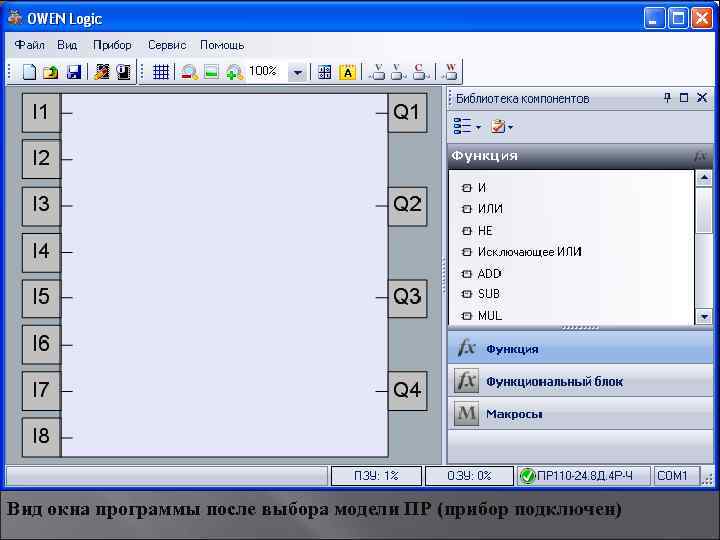
Task: Switch to the Функция category tab
Action: tap(580, 349)
